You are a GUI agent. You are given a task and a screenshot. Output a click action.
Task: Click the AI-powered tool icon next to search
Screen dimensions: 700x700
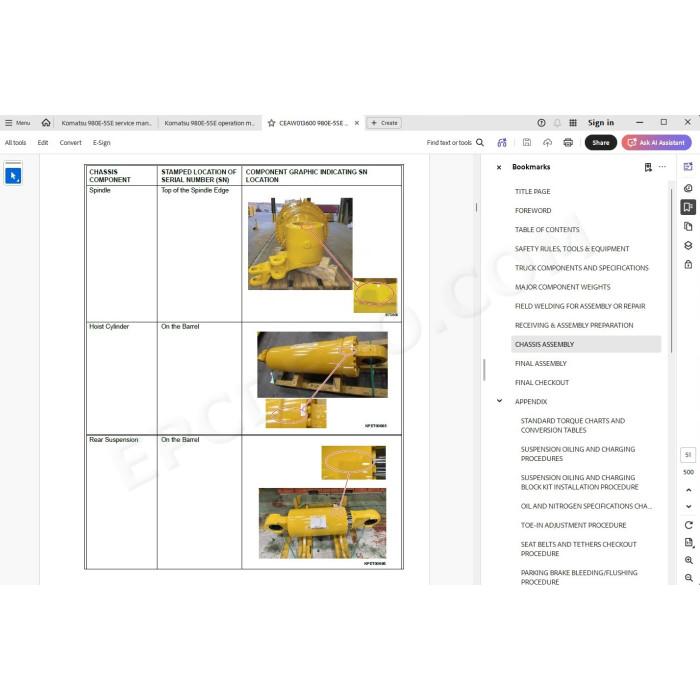click(x=502, y=142)
